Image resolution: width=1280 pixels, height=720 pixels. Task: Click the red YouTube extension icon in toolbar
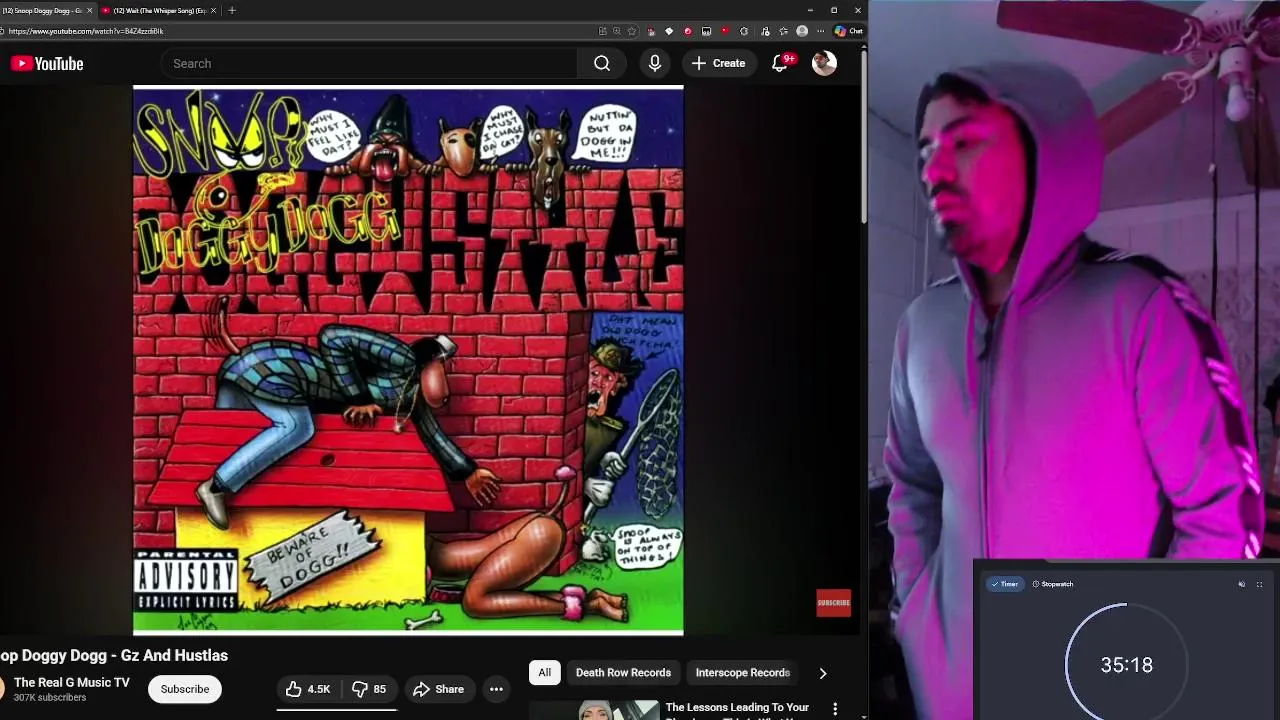pyautogui.click(x=725, y=31)
